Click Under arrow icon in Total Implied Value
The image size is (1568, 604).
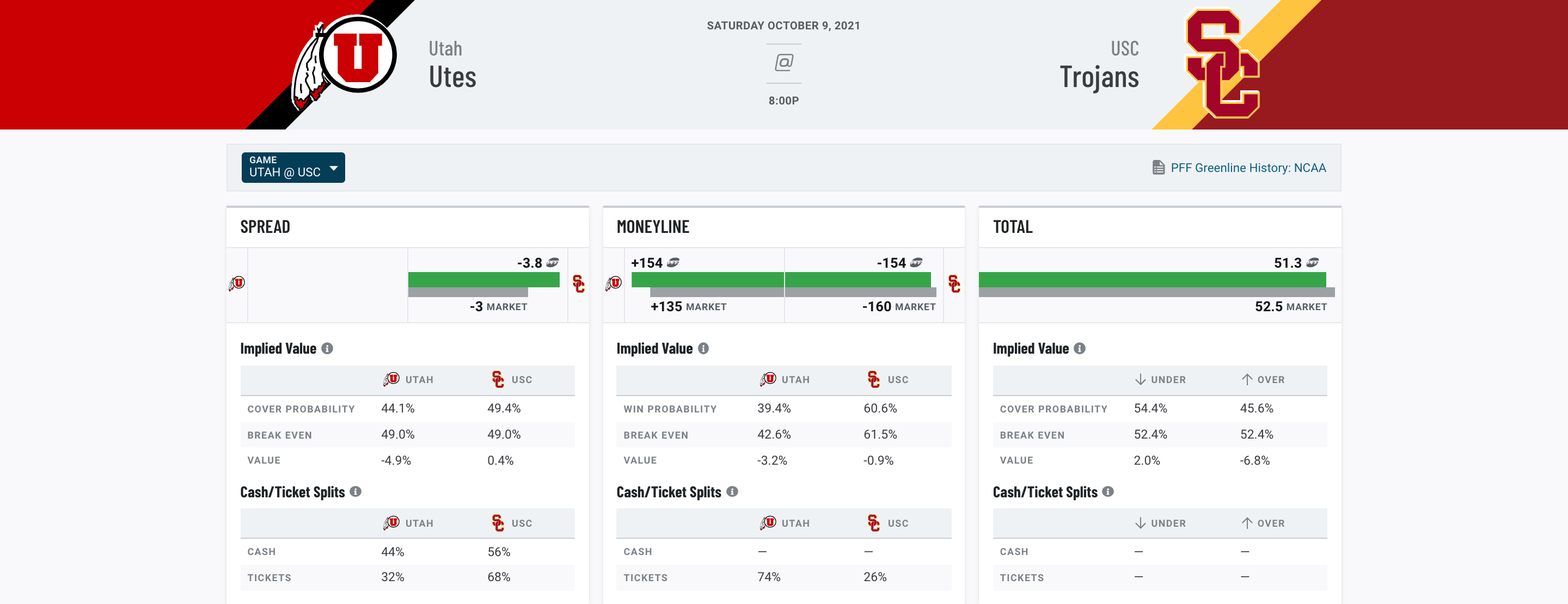1141,380
